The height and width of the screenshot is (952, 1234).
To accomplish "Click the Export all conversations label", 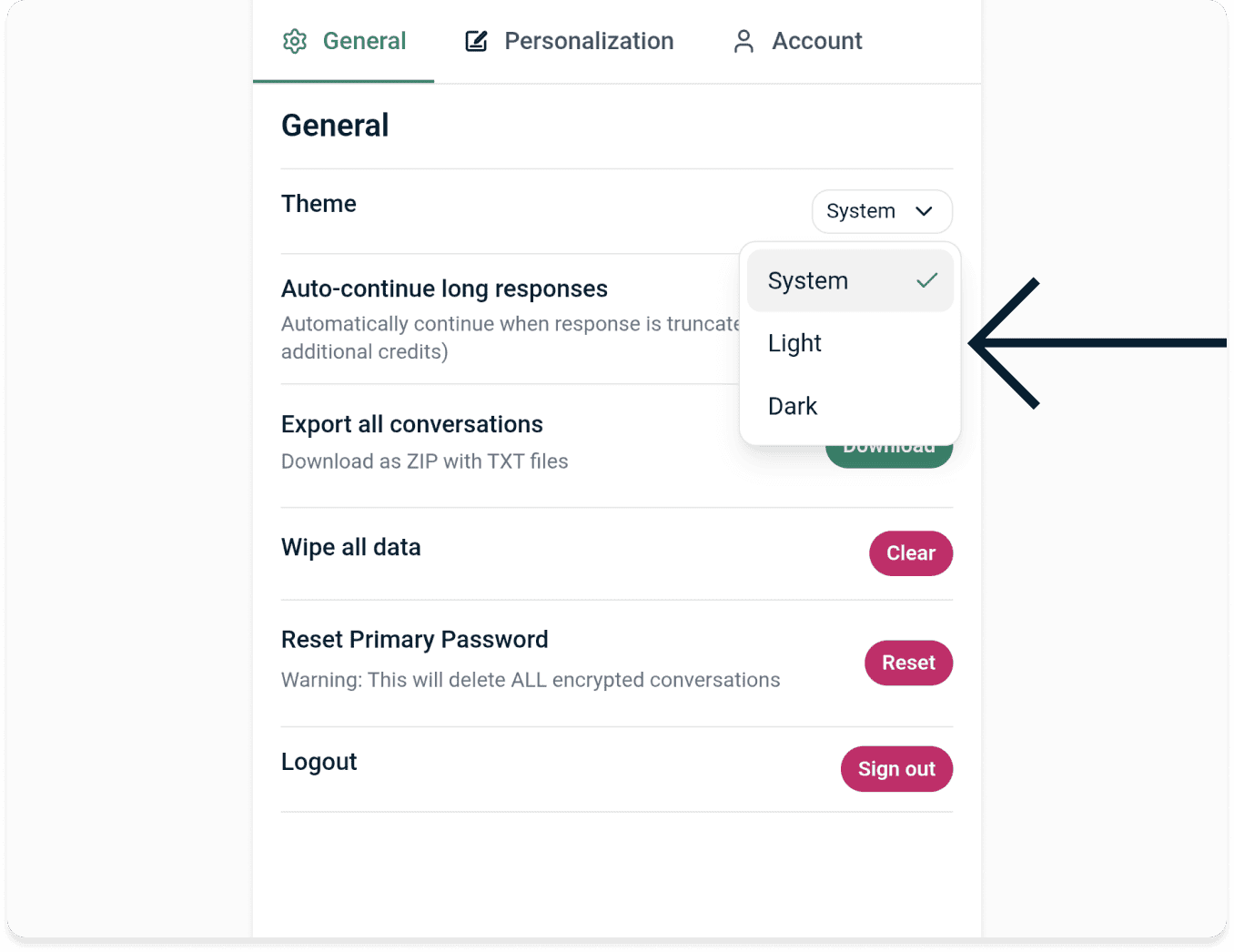I will tap(411, 424).
